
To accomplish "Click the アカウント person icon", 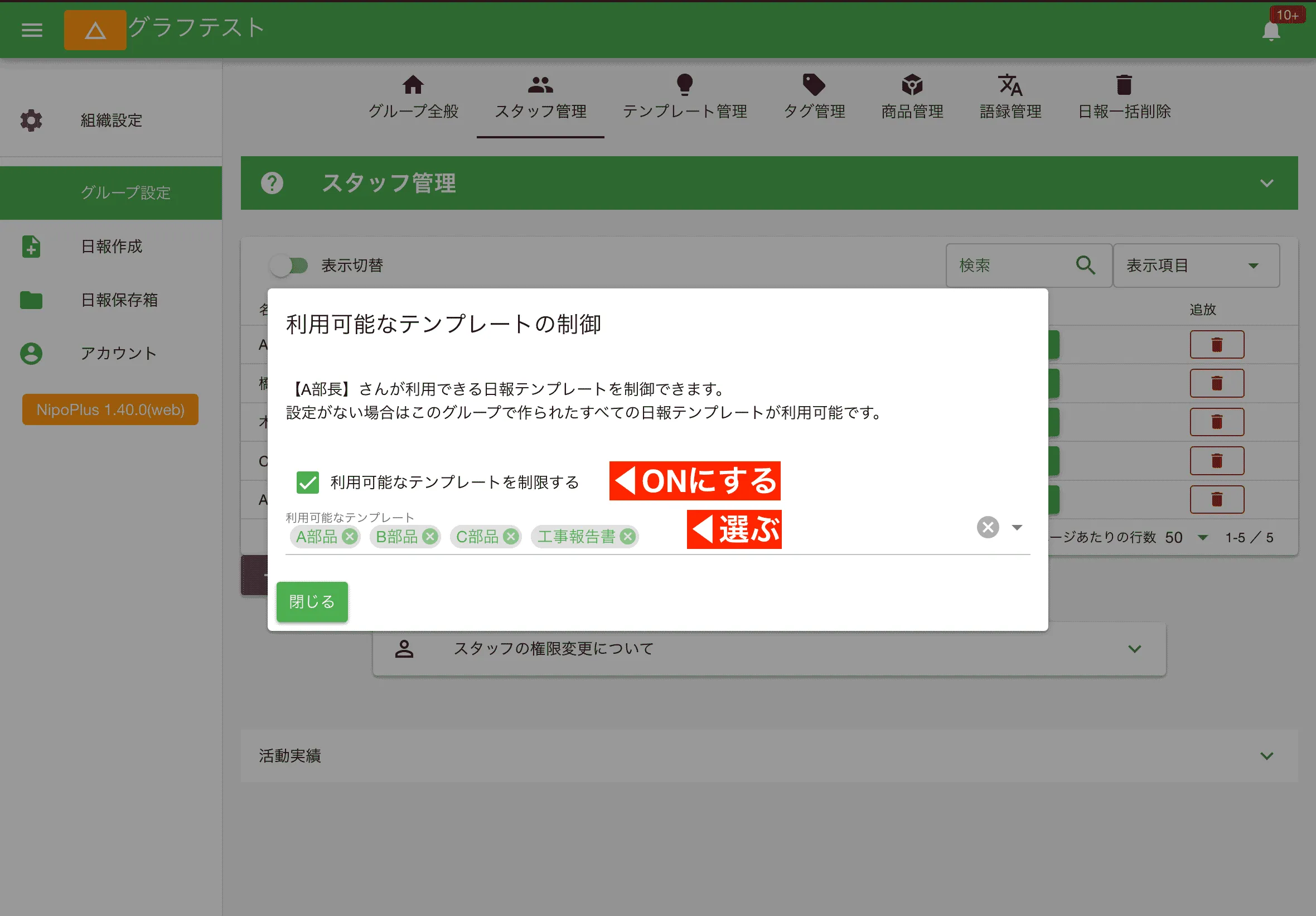I will 30,353.
